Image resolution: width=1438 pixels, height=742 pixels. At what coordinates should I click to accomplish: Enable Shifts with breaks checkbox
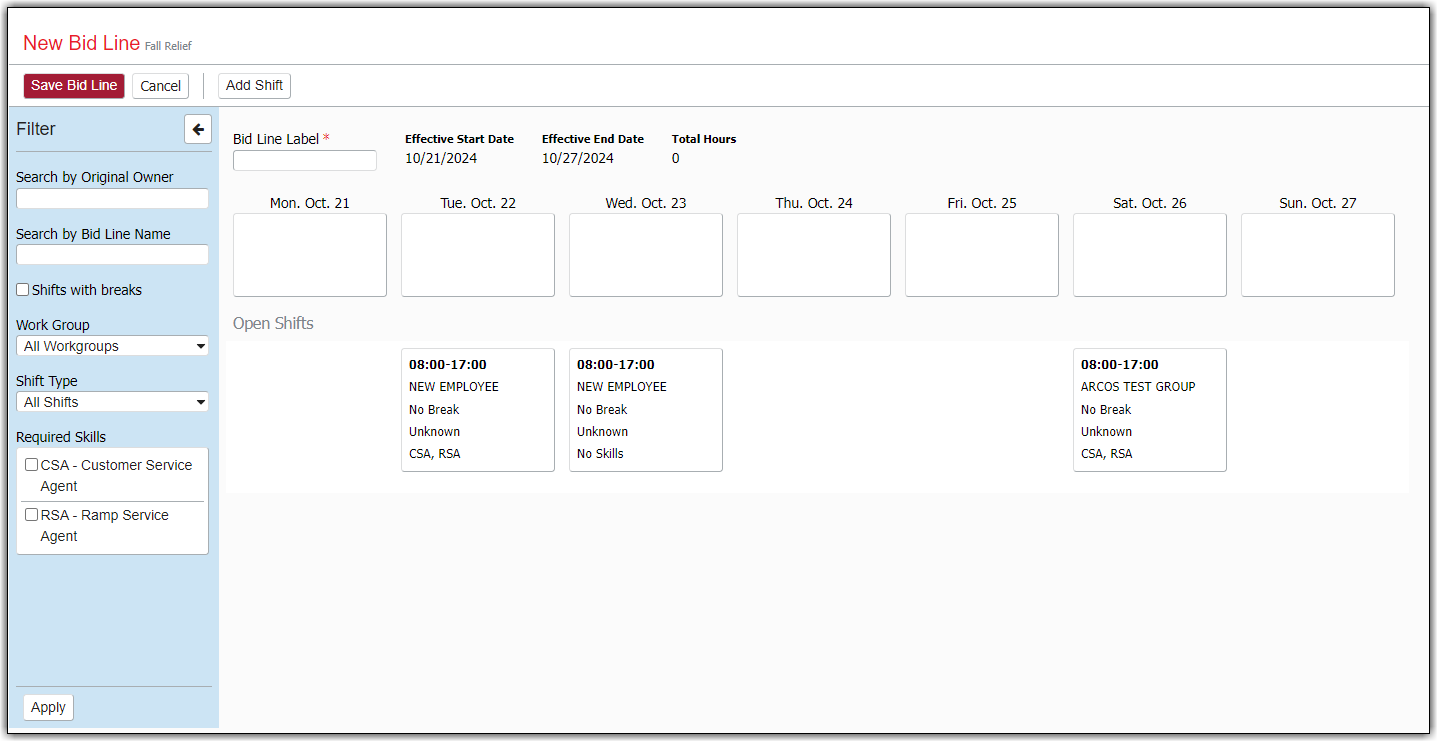point(23,290)
